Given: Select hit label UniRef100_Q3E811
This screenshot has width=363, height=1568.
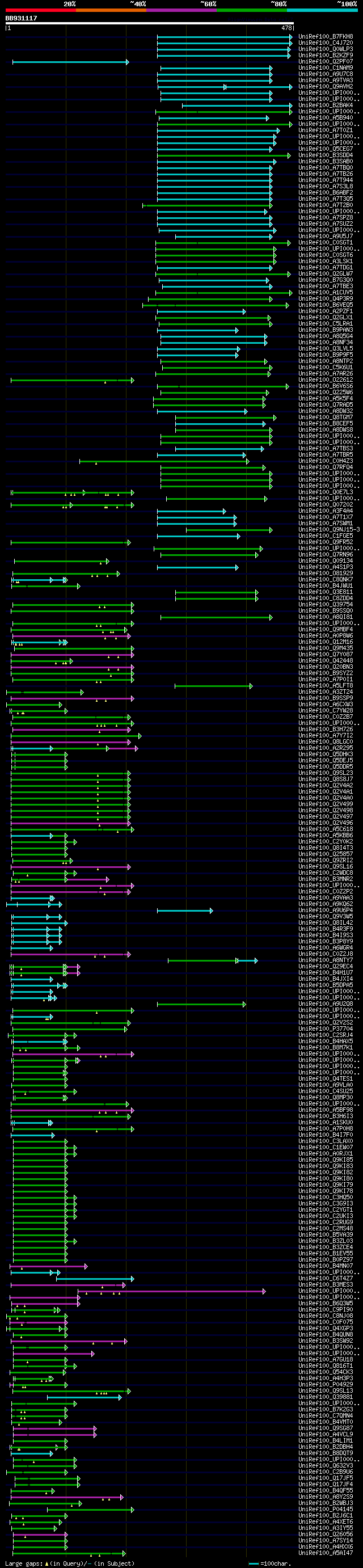Looking at the screenshot, I should 325,592.
